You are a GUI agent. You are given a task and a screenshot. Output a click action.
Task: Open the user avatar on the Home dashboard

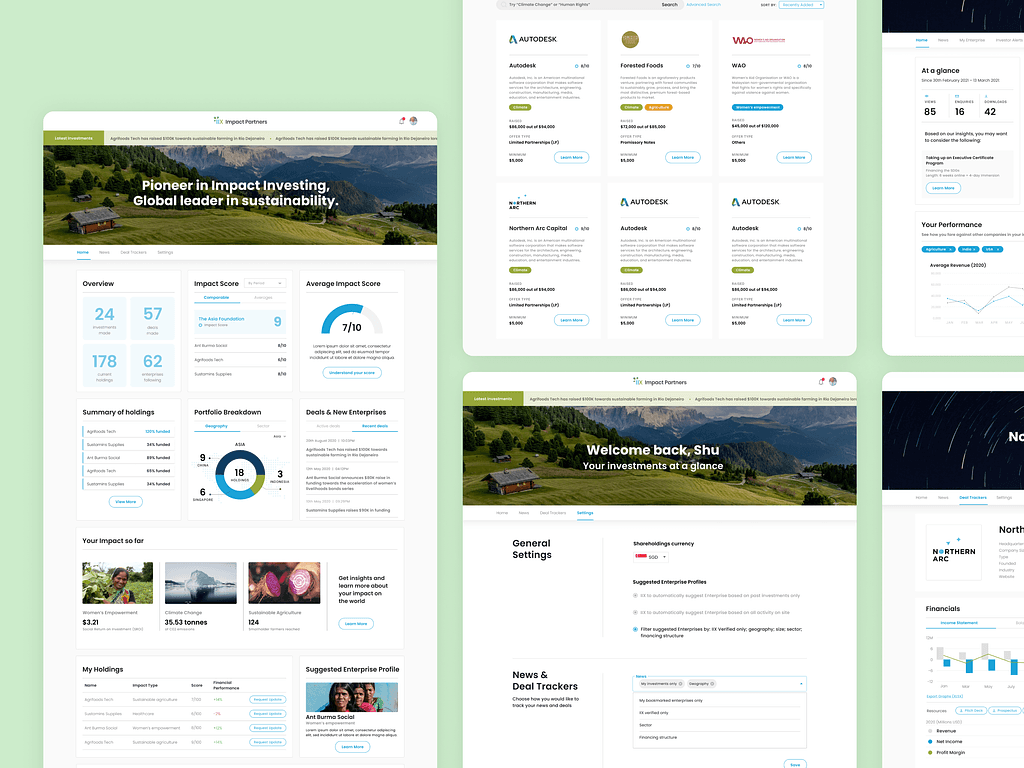click(413, 121)
